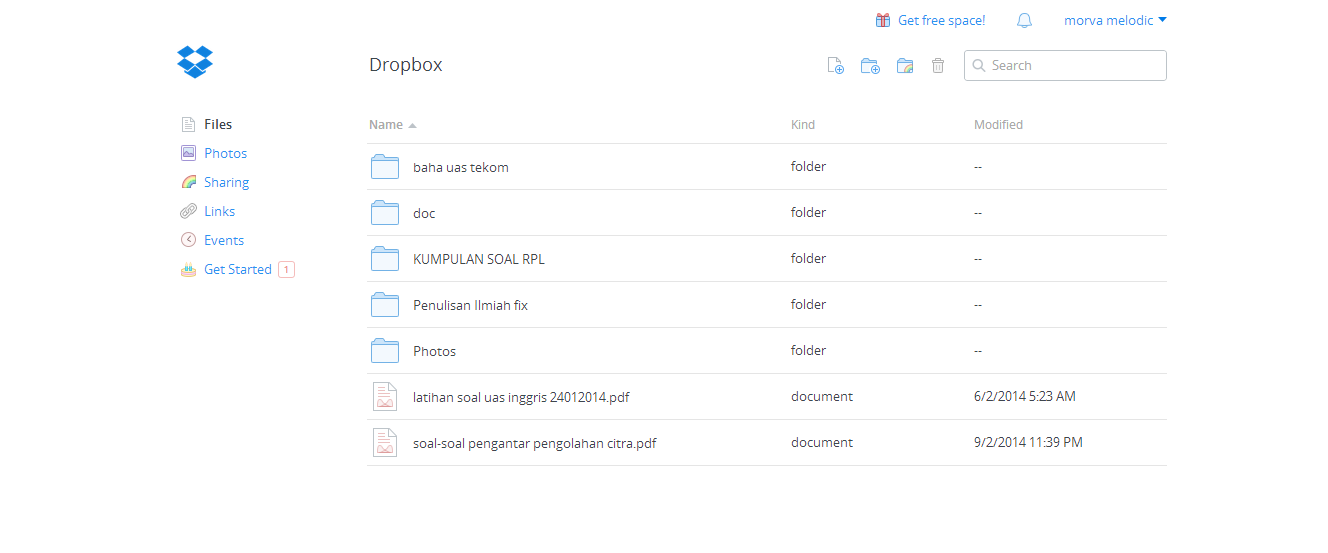The width and height of the screenshot is (1328, 553).
Task: Click the gift icon beside Get free space
Action: coord(883,20)
